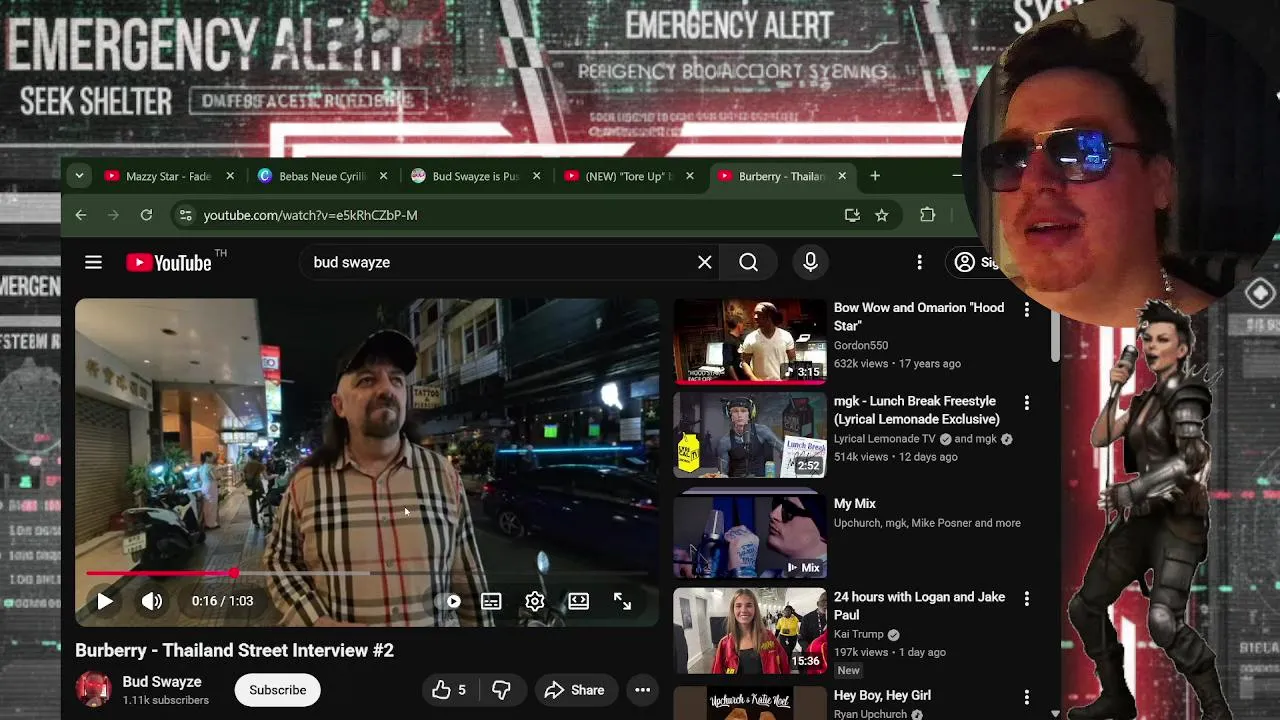This screenshot has height=720, width=1280.
Task: Close the Burberry - Thailand tab
Action: point(842,176)
